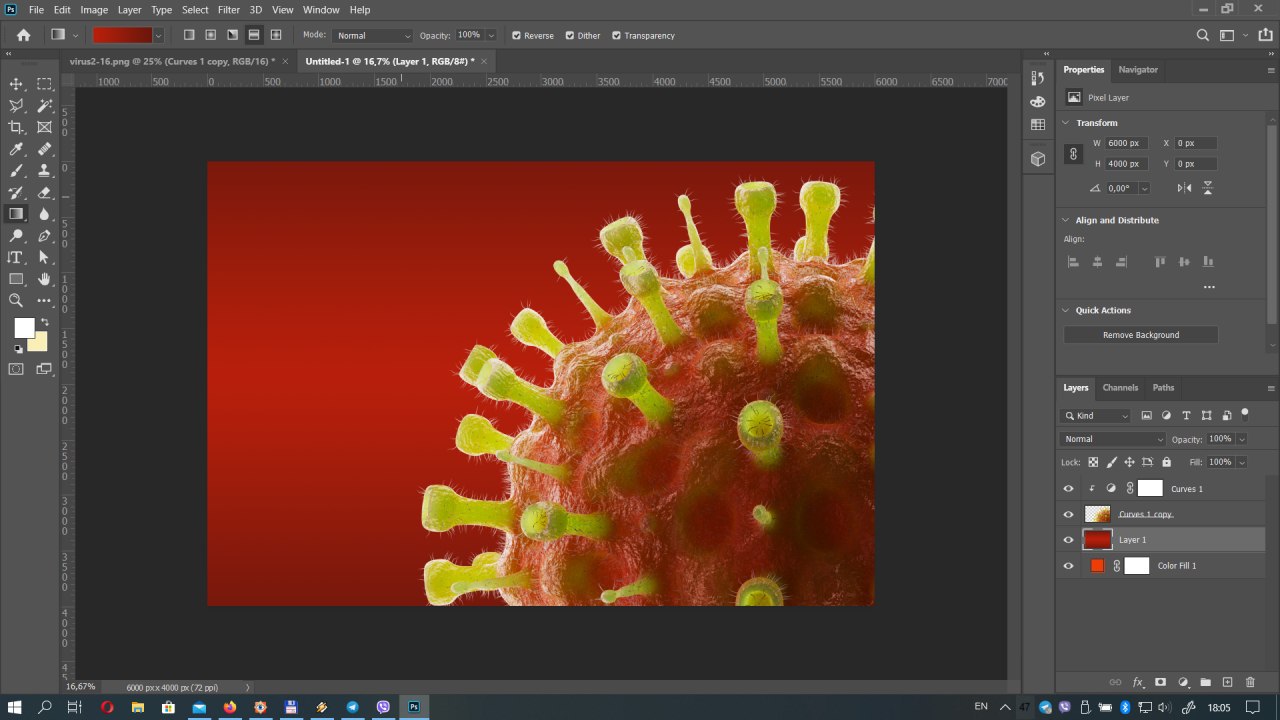Select the Path Selection tool
The width and height of the screenshot is (1280, 720).
(x=44, y=257)
